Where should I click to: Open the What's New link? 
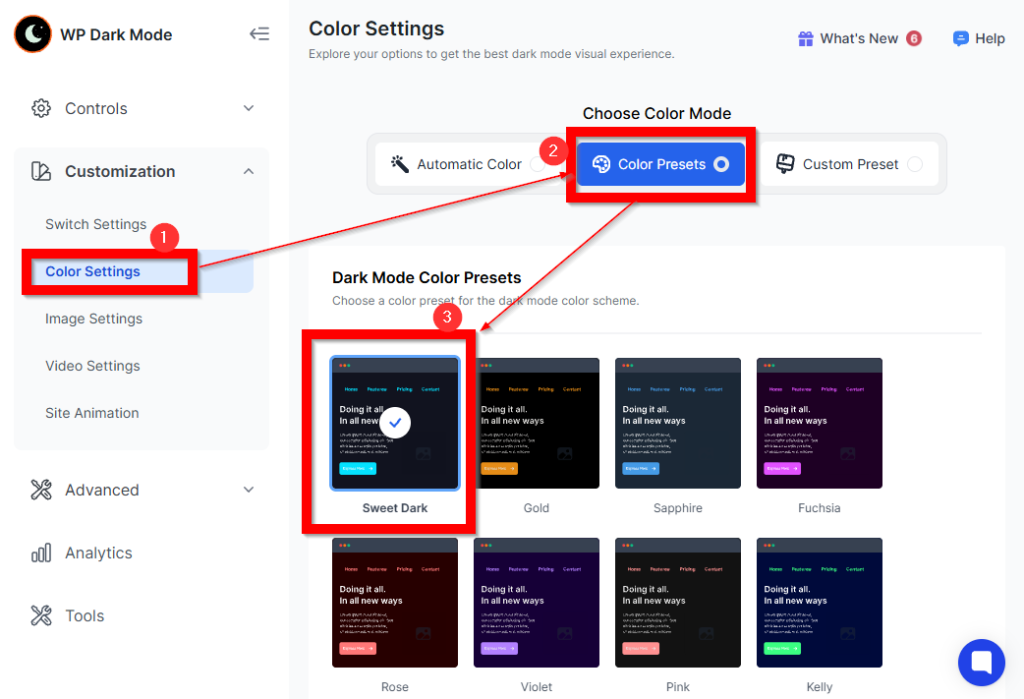(x=859, y=39)
